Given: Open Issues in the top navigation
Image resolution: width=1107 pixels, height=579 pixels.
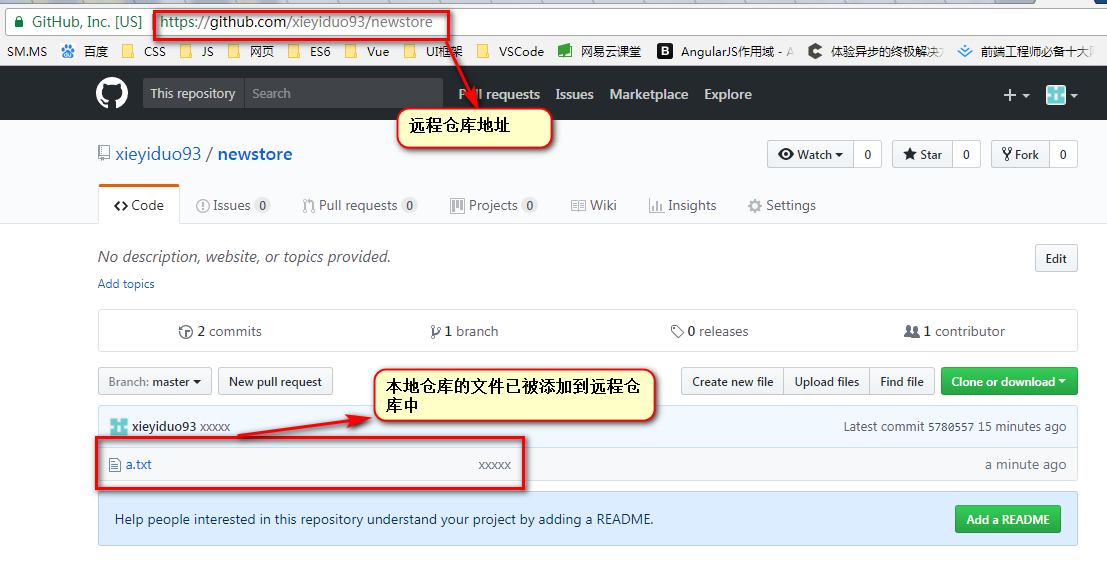Looking at the screenshot, I should (574, 95).
